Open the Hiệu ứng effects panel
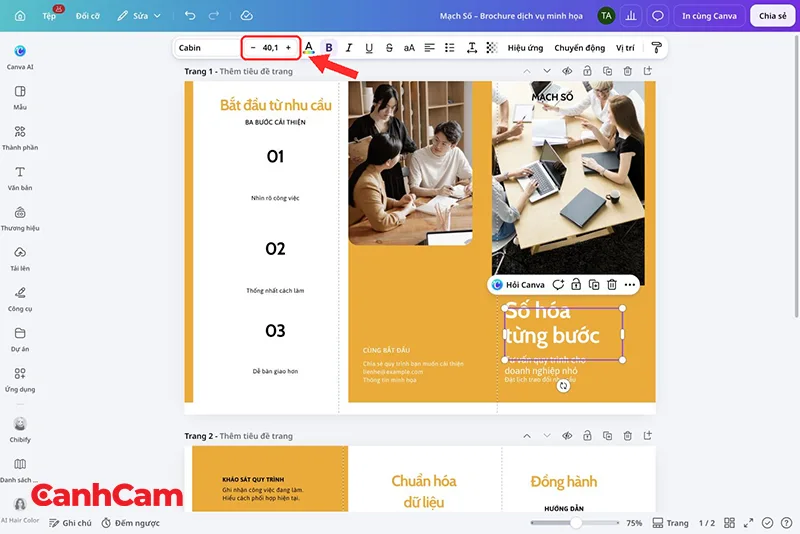The width and height of the screenshot is (800, 534). point(525,48)
